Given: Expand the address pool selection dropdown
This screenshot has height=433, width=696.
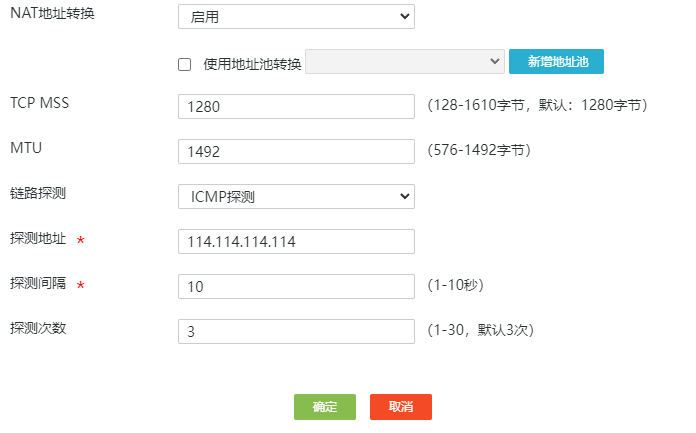Looking at the screenshot, I should 405,62.
